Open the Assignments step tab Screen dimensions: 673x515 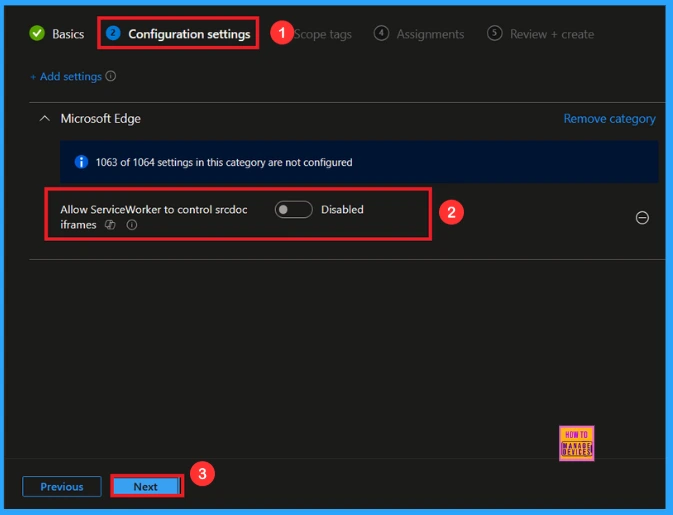tap(419, 34)
